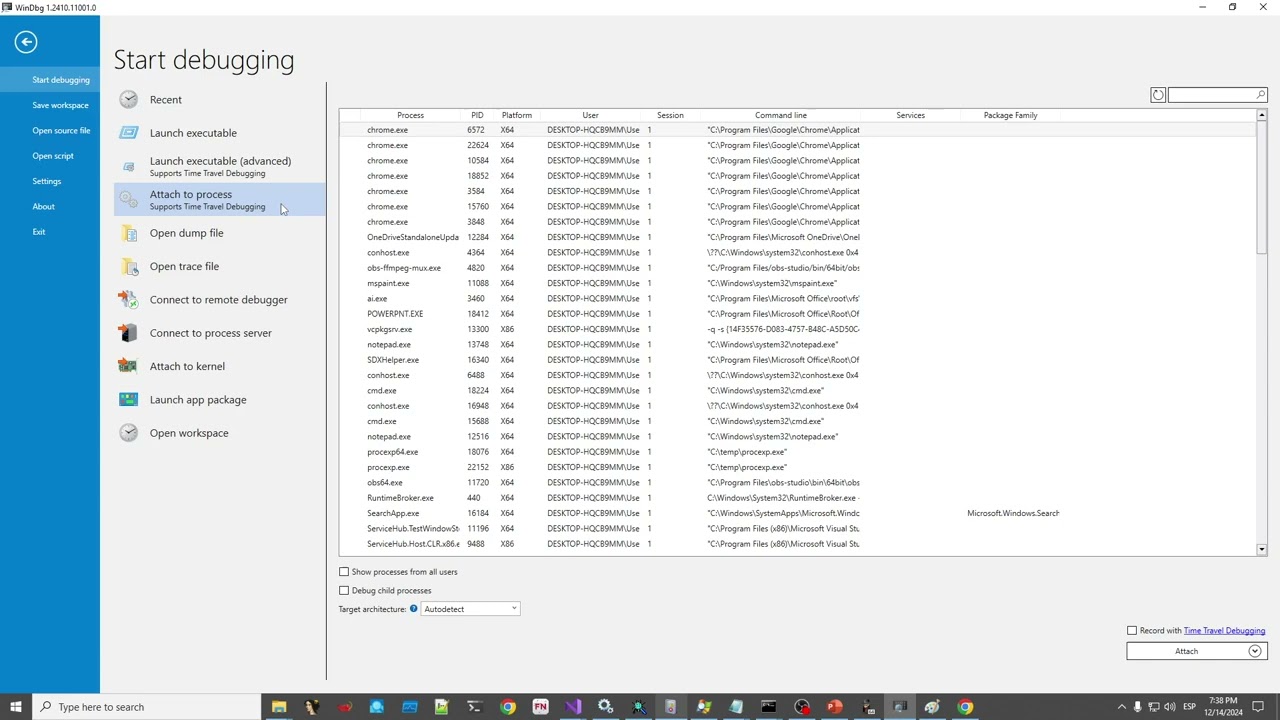Click the back arrow icon
1280x720 pixels.
click(26, 42)
